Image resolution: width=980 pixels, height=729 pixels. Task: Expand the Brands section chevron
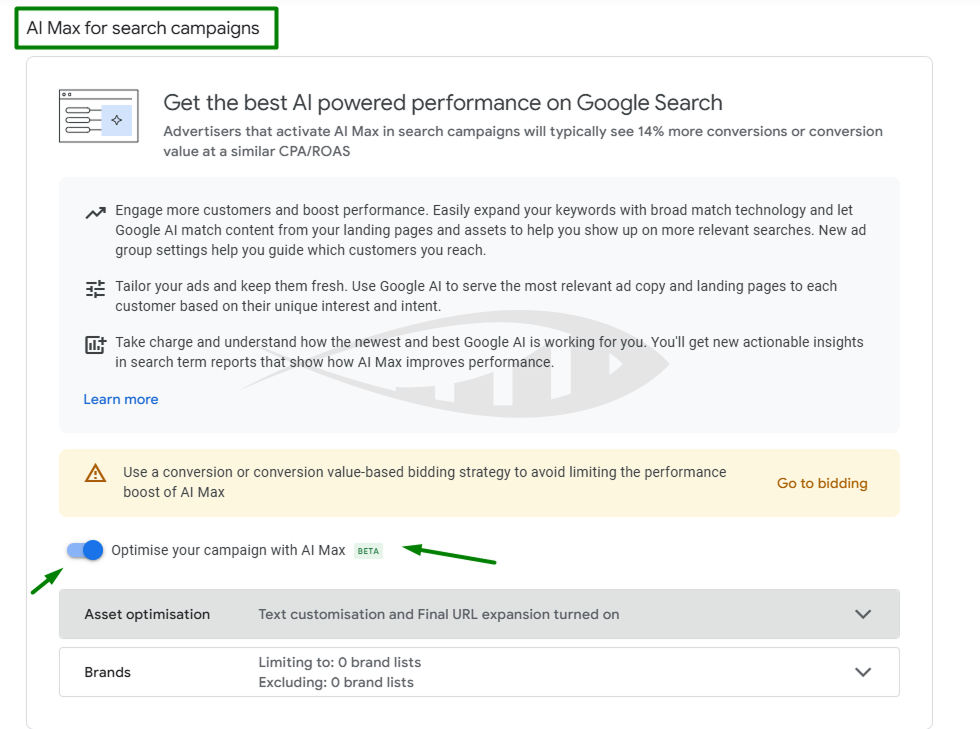pos(863,672)
